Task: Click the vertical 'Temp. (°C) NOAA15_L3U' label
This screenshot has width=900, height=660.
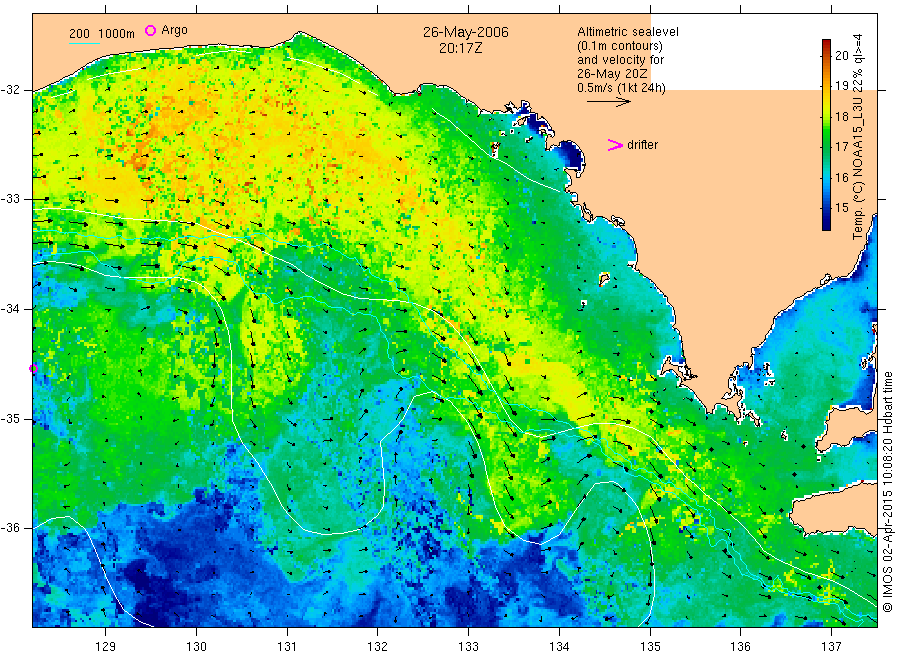Action: (x=858, y=137)
